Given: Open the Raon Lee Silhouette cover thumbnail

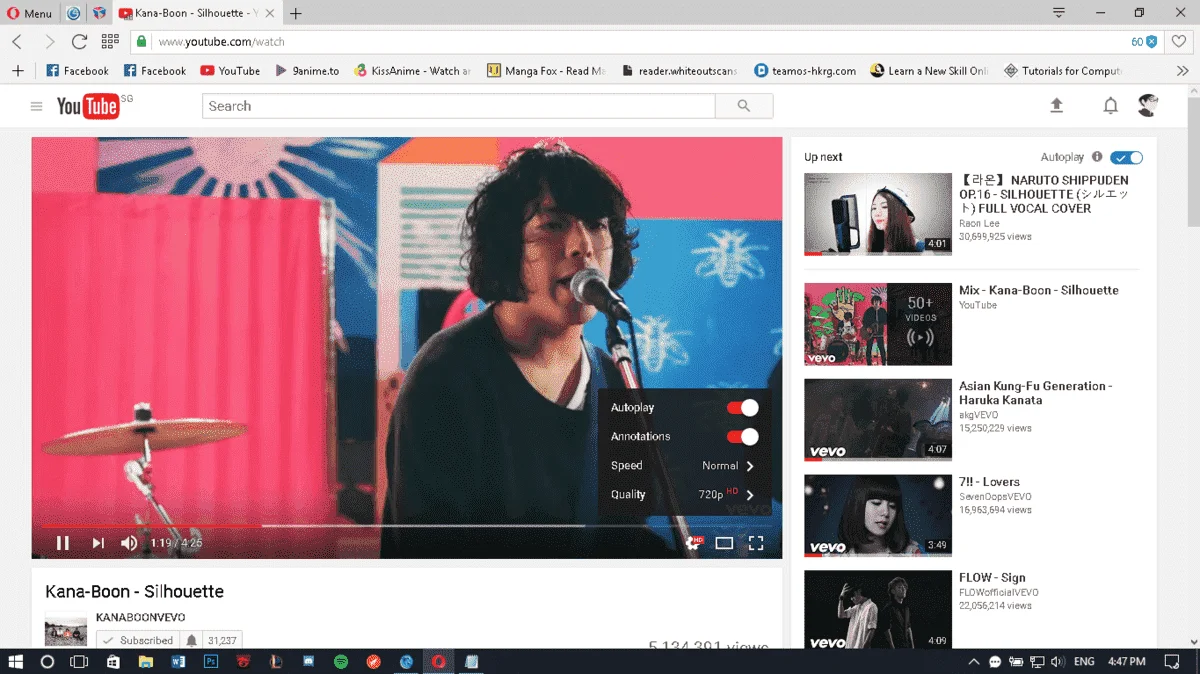Looking at the screenshot, I should [x=878, y=214].
